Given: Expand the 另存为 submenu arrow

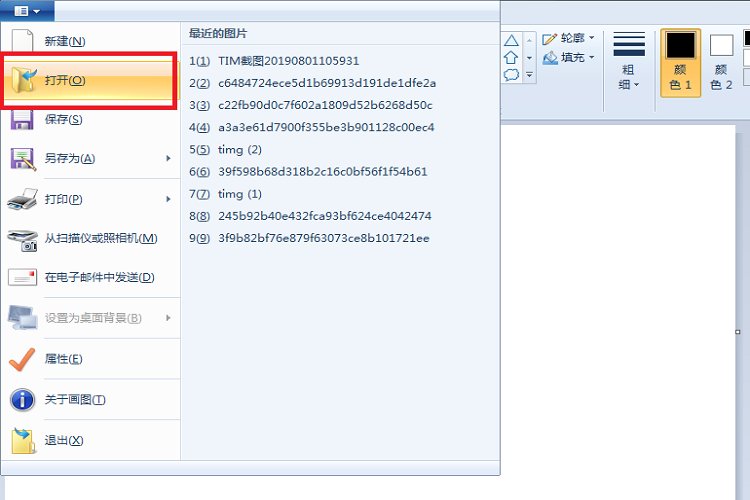Looking at the screenshot, I should click(168, 158).
